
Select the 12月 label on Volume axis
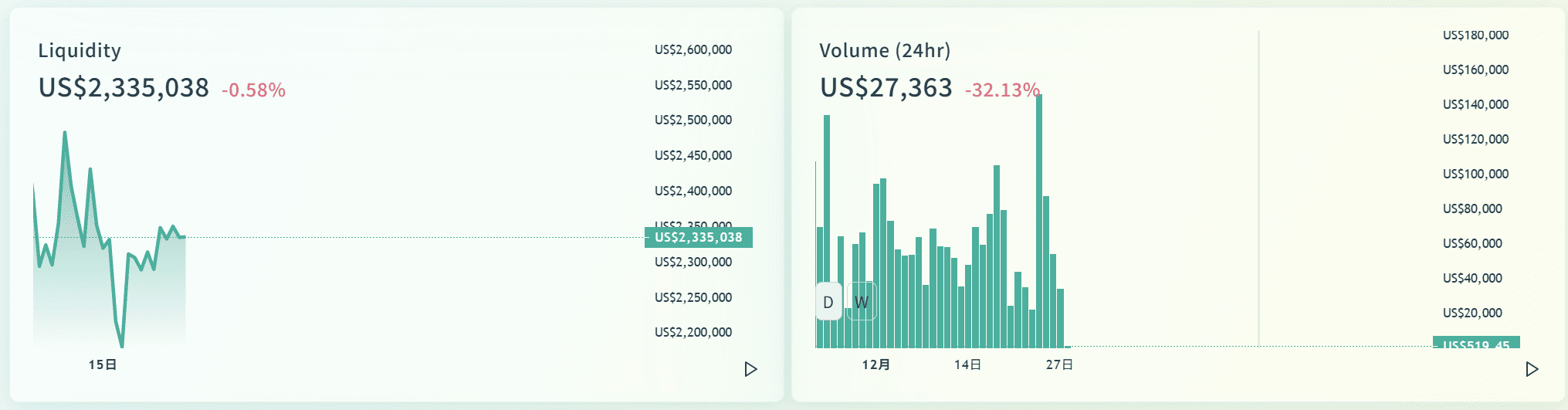(x=875, y=364)
